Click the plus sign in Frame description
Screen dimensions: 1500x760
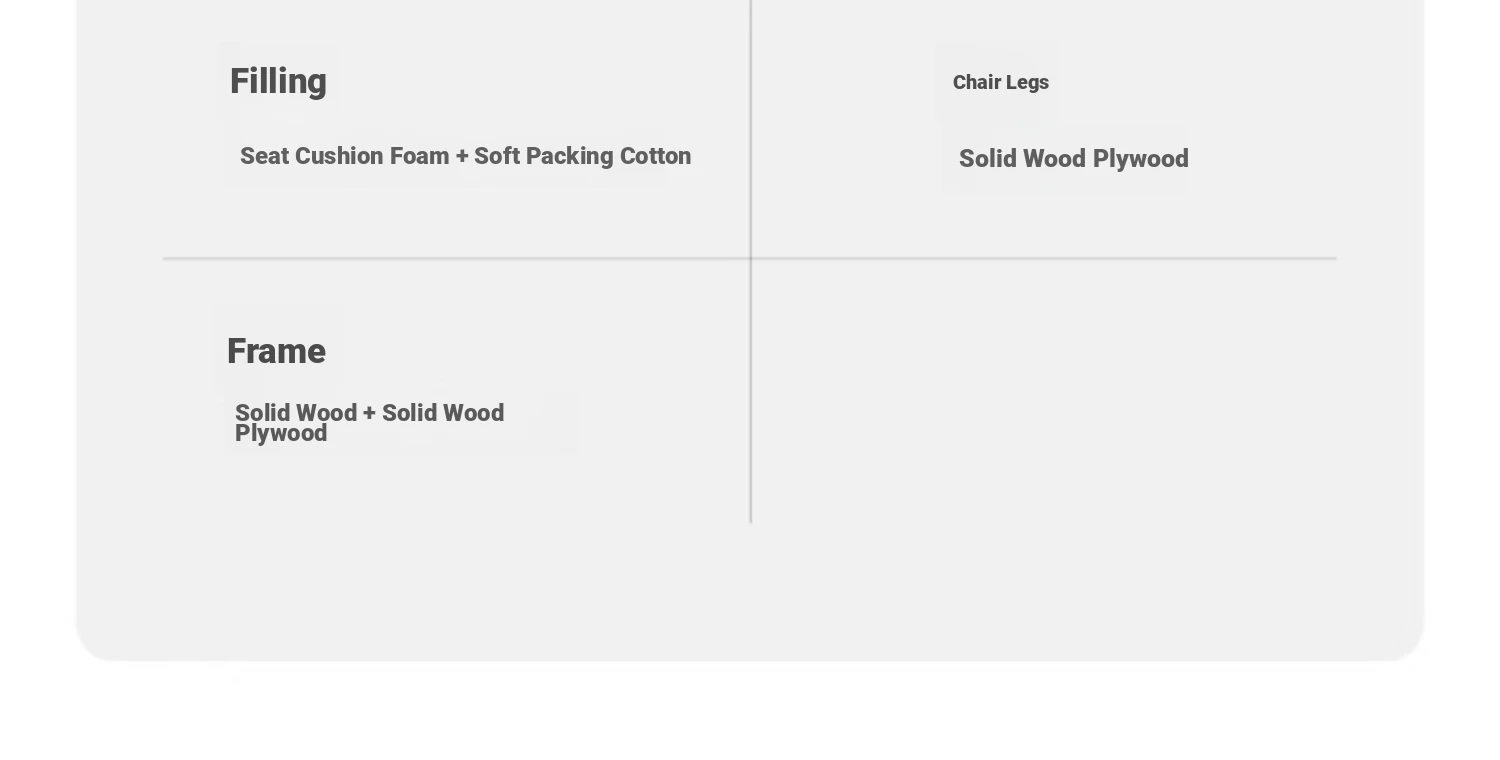[369, 414]
